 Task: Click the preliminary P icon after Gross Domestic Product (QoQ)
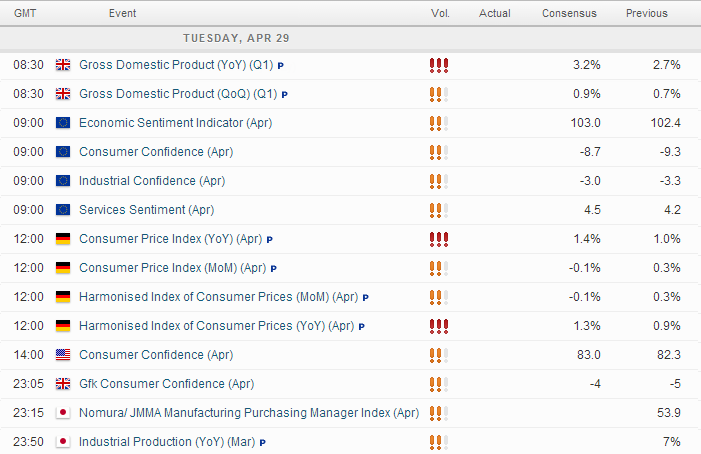(x=285, y=95)
